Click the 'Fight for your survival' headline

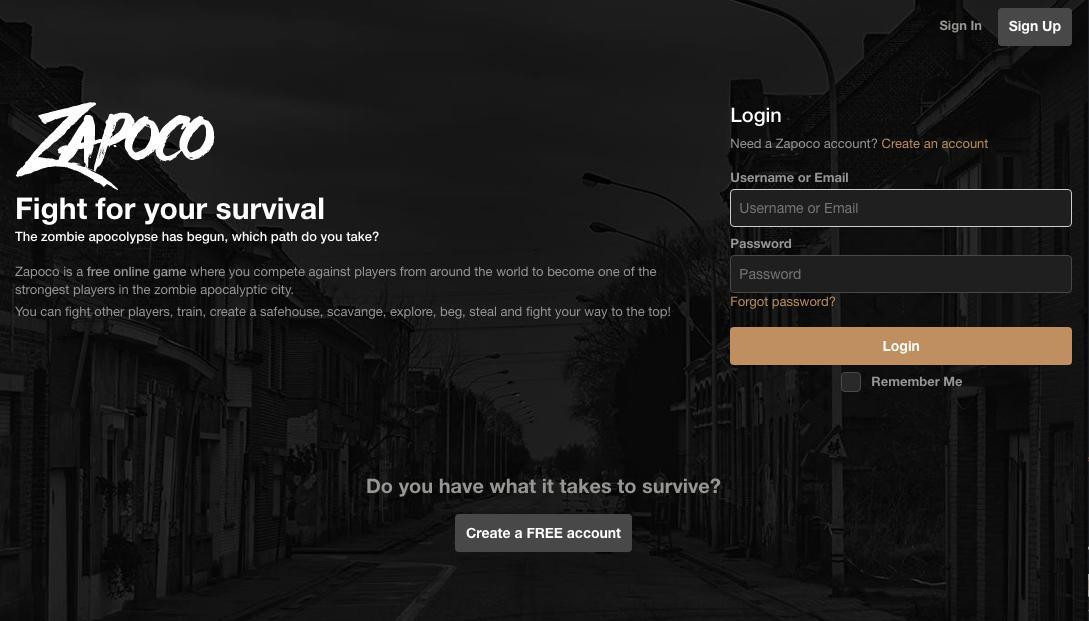170,209
